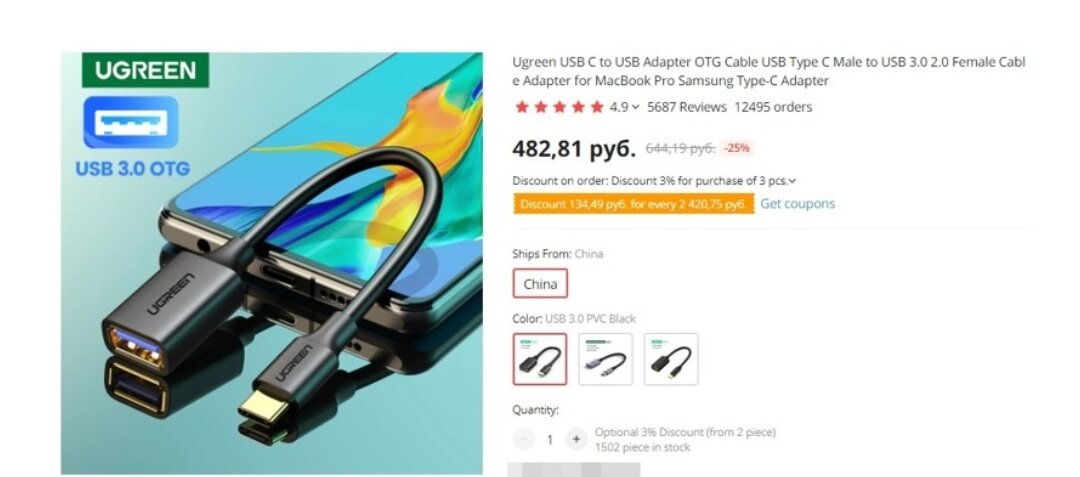Select the China shipping option
1080x477 pixels.
540,284
